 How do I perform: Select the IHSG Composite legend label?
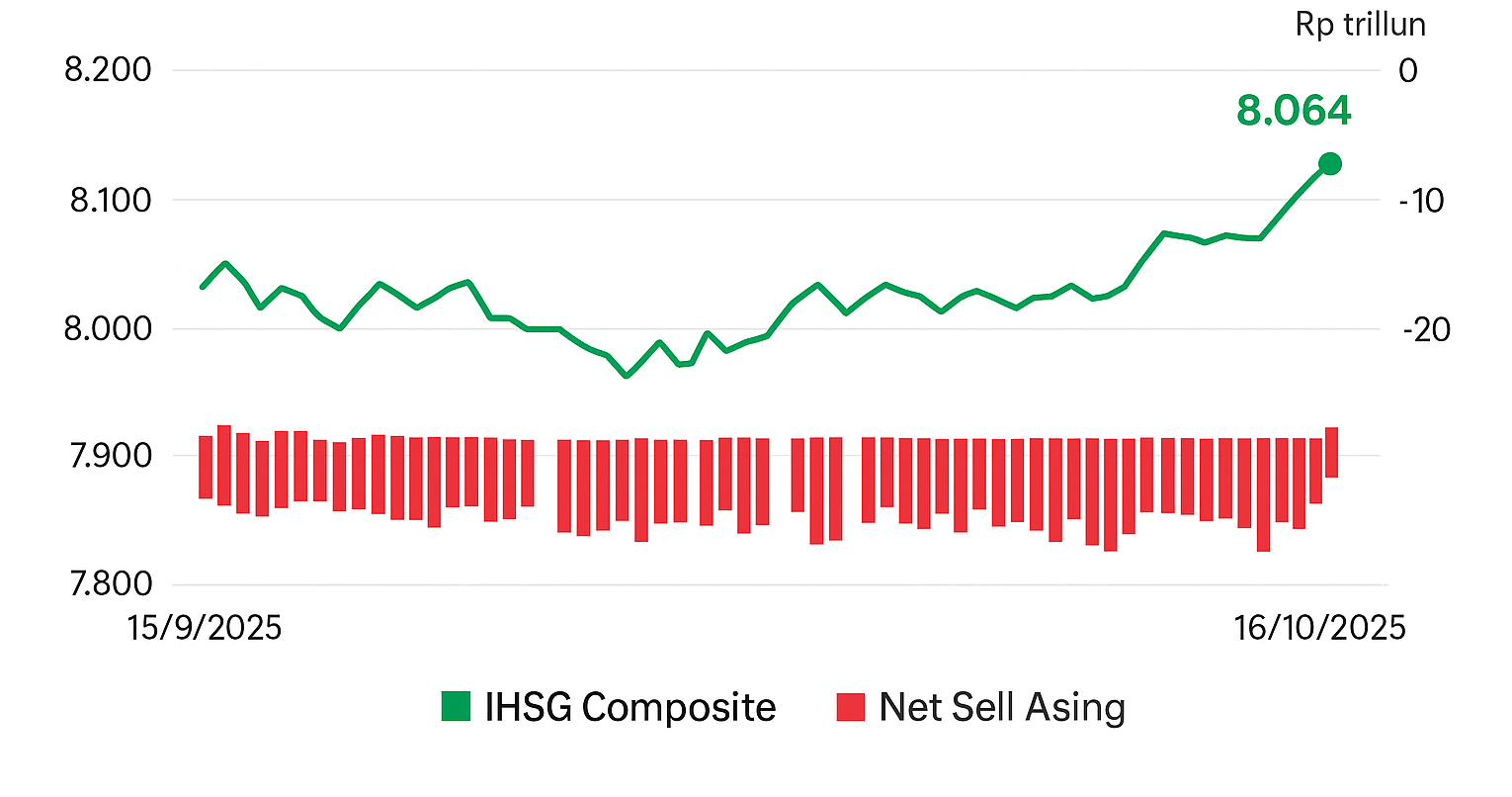630,707
